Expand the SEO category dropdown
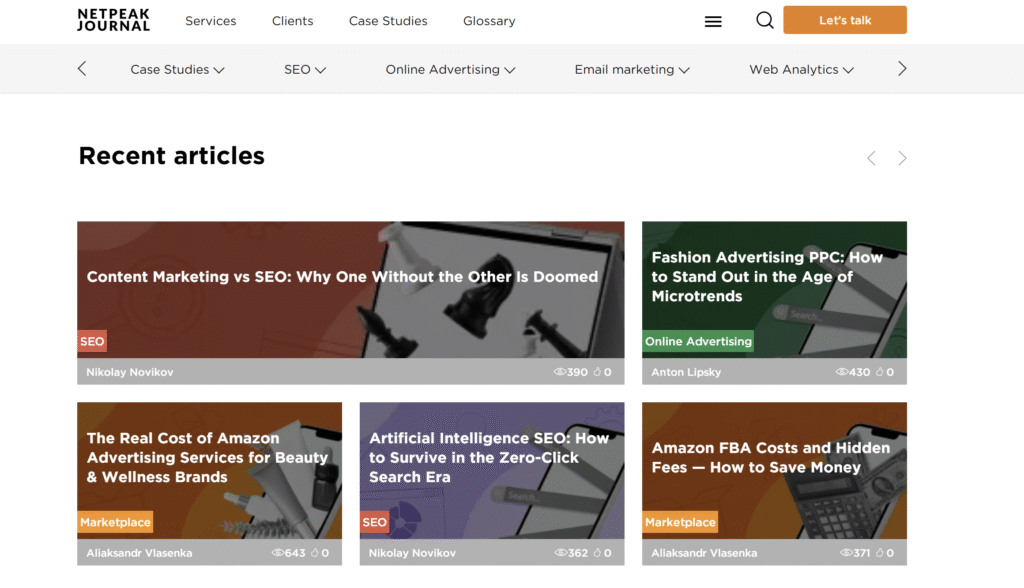 [305, 69]
